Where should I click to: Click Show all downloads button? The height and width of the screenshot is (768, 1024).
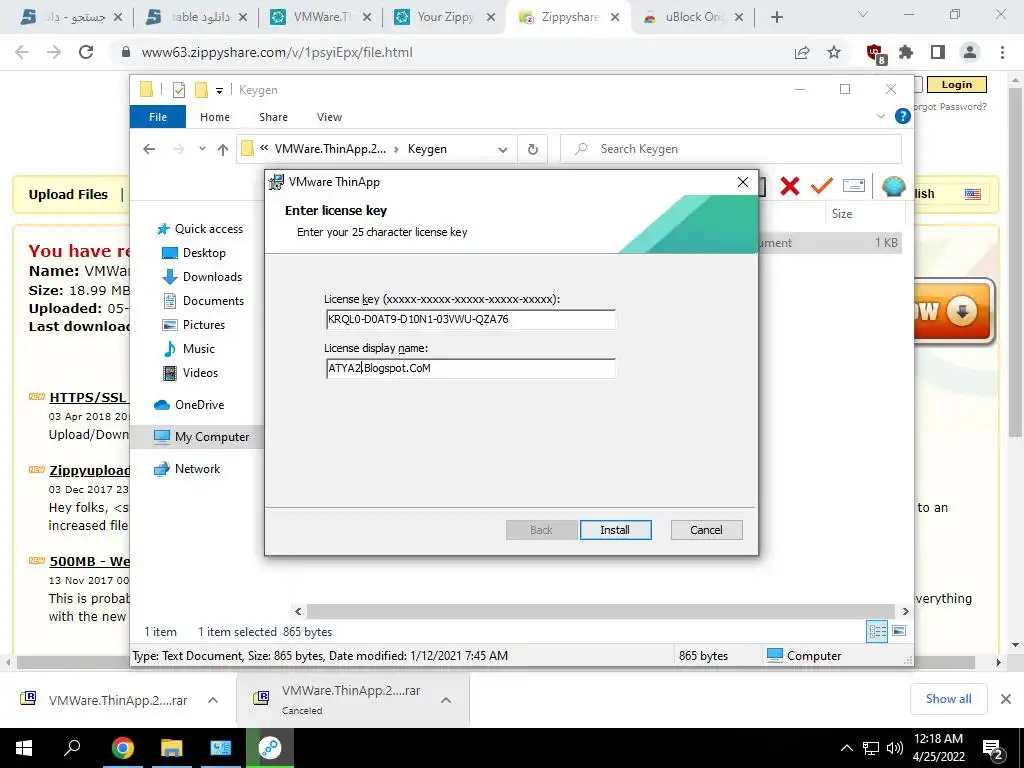[948, 699]
